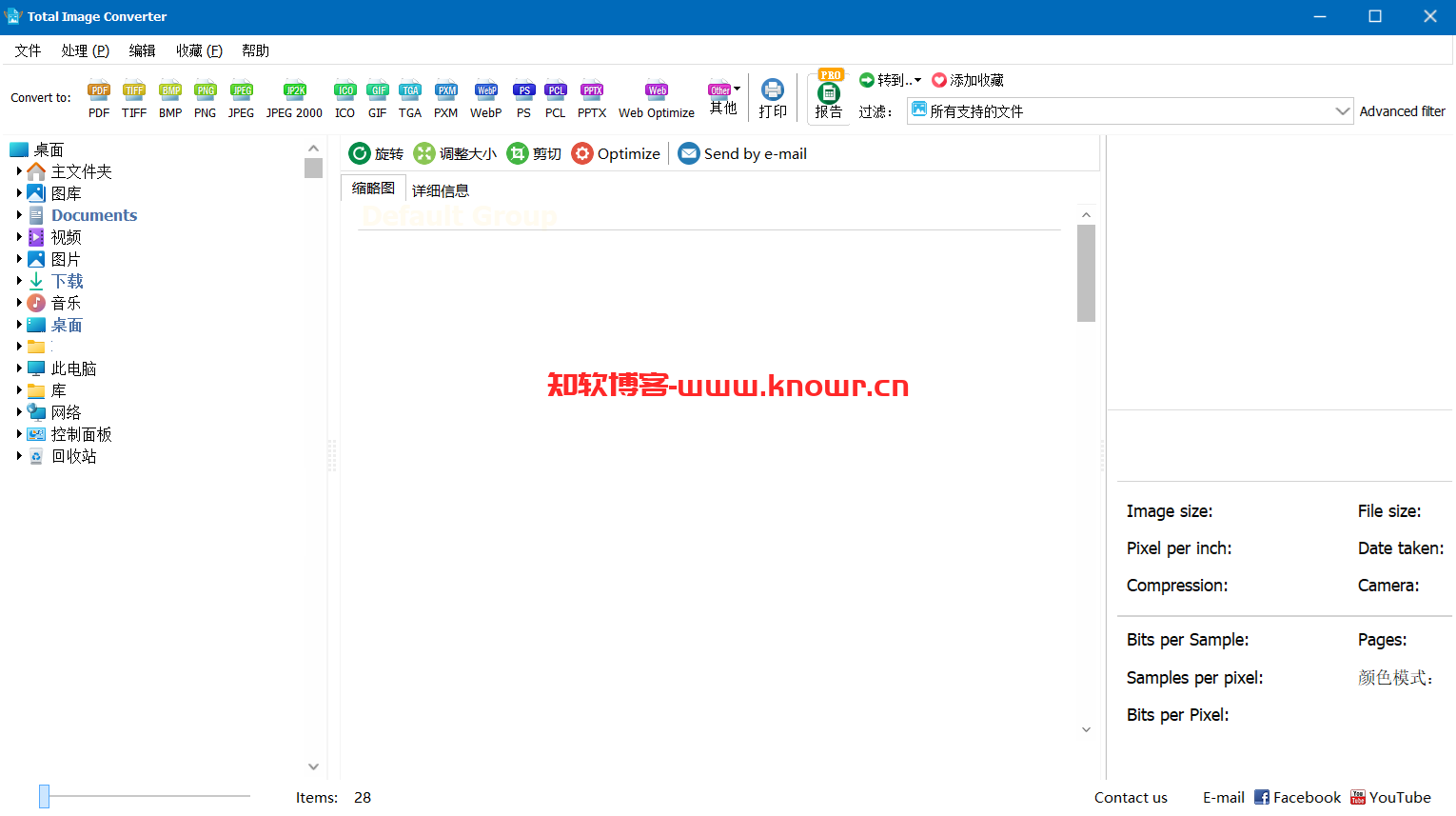Select the 音乐 music folder
The image size is (1456, 816).
tap(65, 303)
